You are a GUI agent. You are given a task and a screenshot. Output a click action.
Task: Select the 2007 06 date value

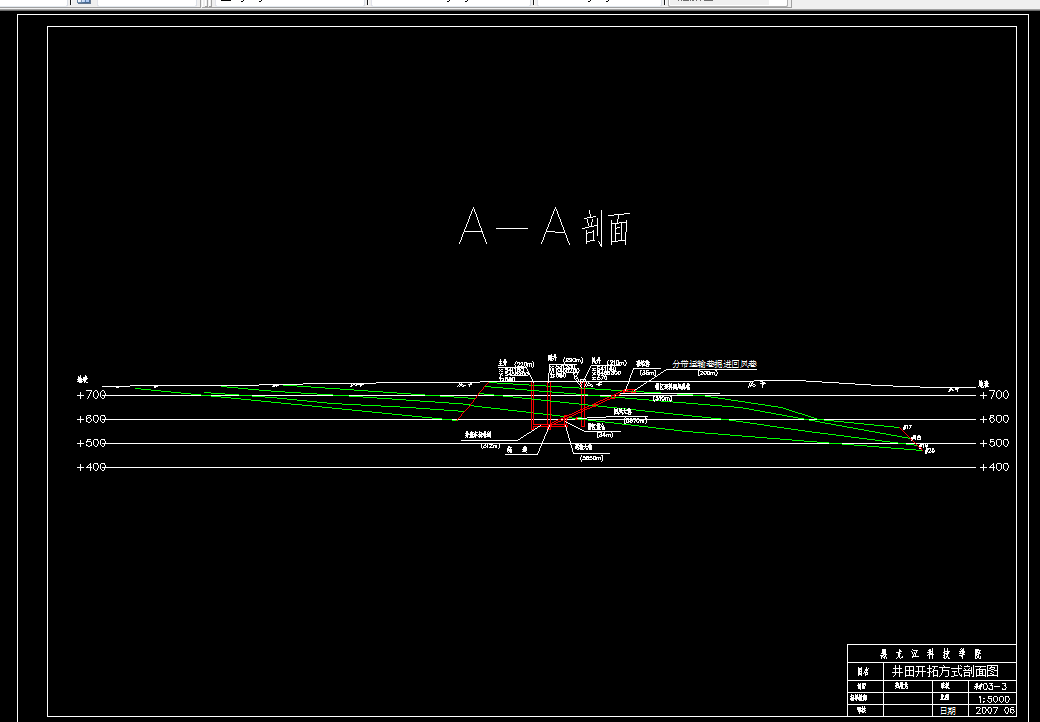[x=995, y=710]
